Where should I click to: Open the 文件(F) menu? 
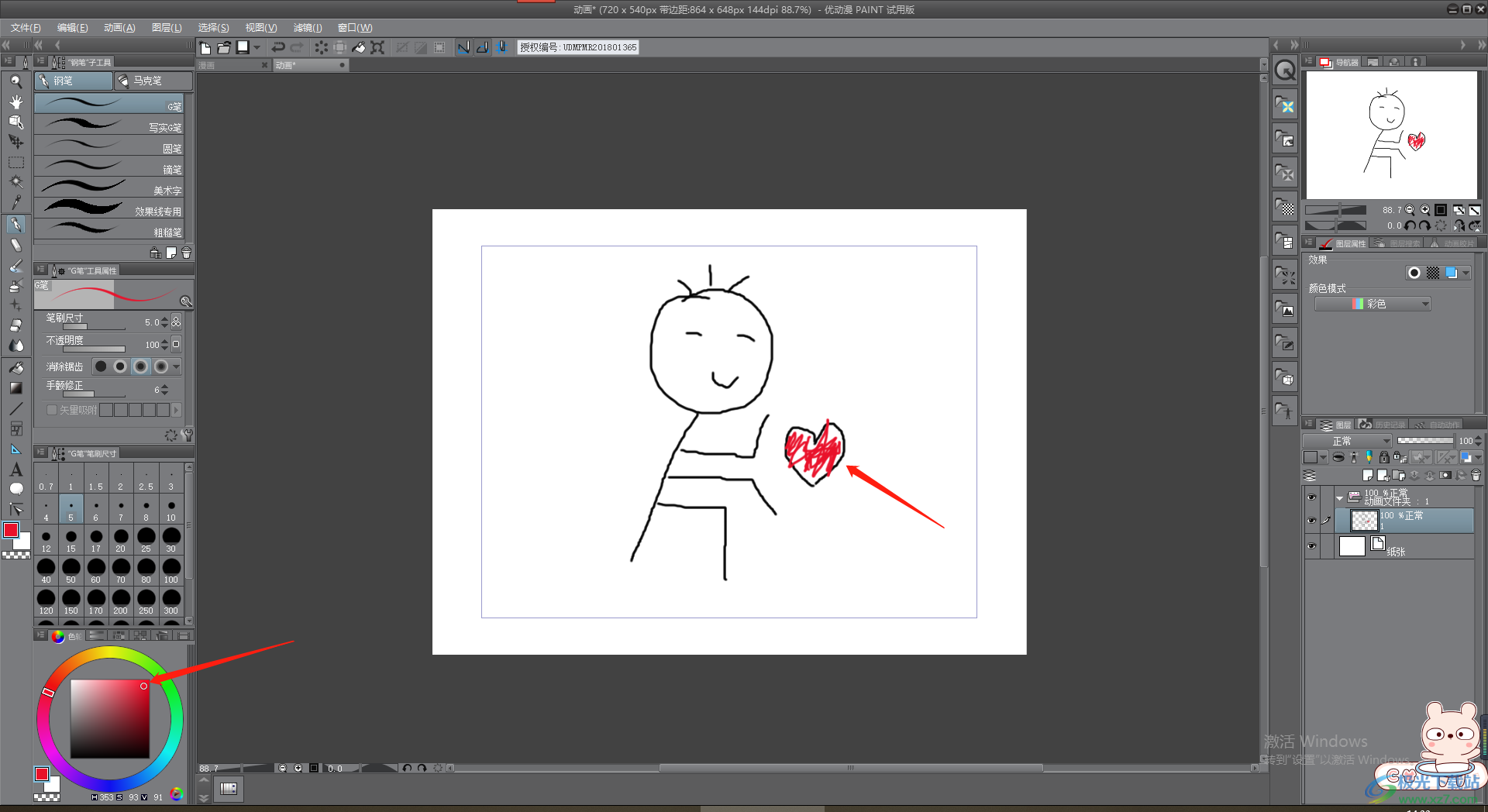pyautogui.click(x=26, y=28)
